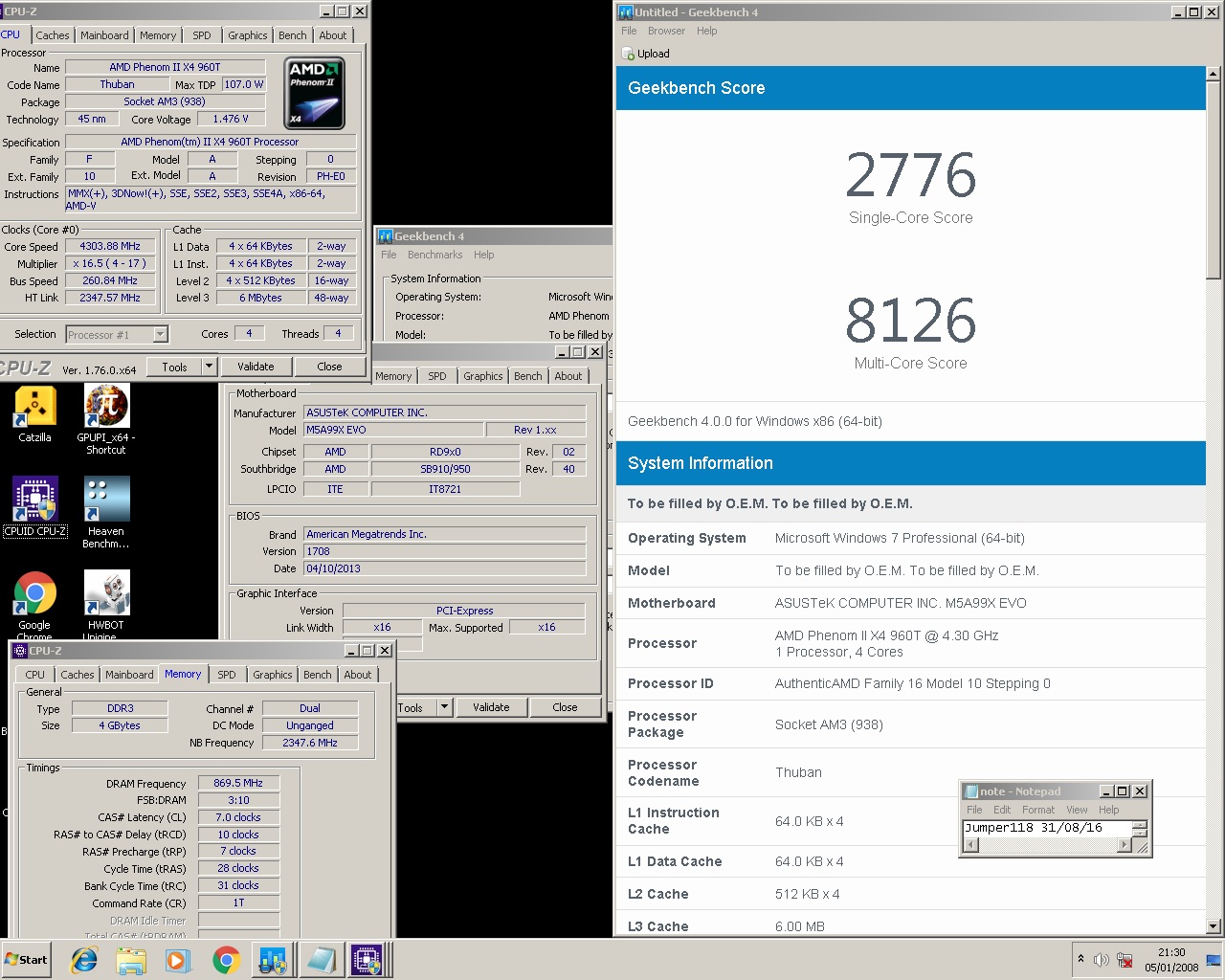The image size is (1225, 980).
Task: Switch to the CPU tab in the bottom CPU-Z Memory window
Action: [35, 675]
